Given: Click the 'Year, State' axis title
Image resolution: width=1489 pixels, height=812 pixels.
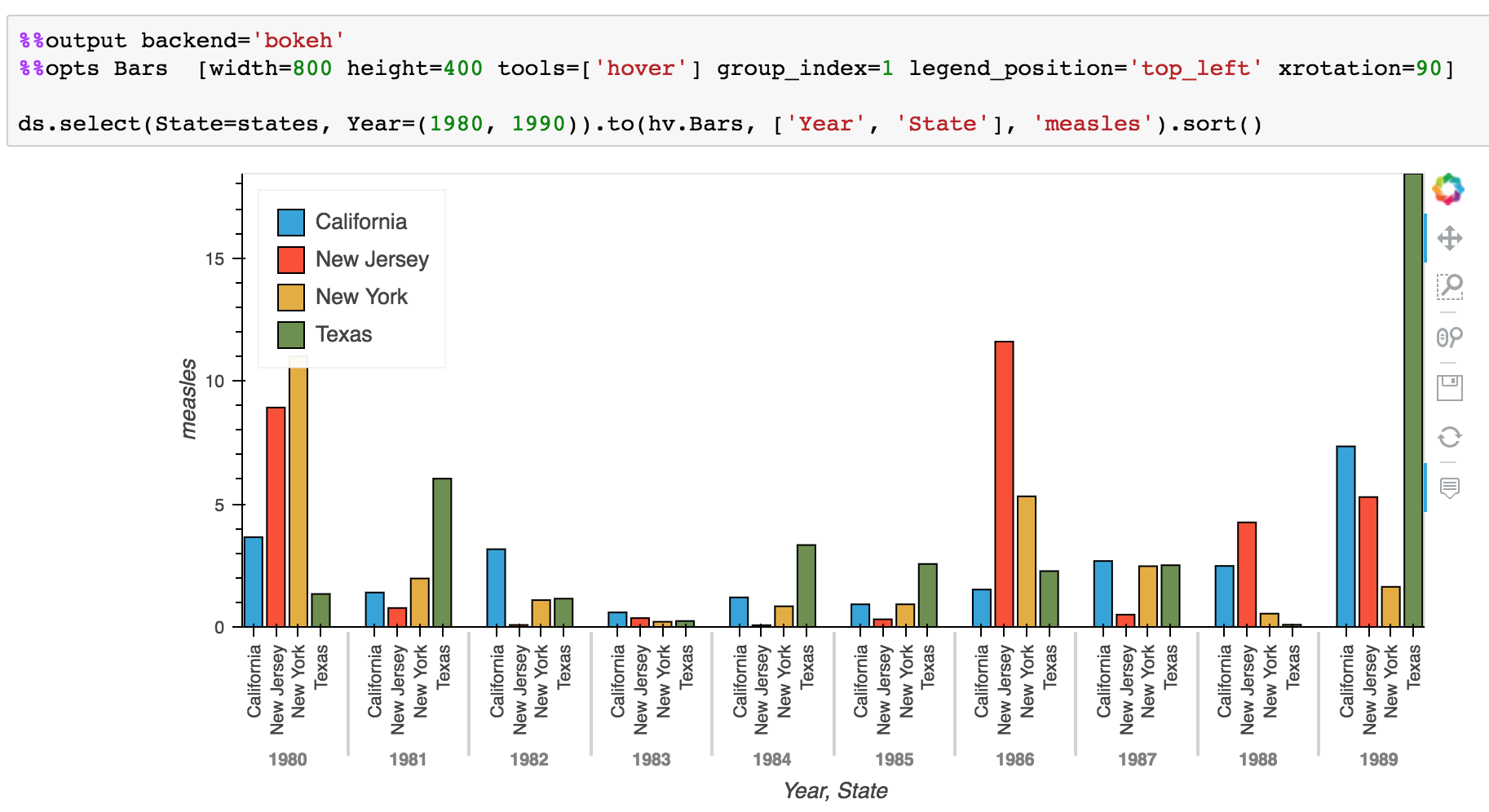Looking at the screenshot, I should pyautogui.click(x=837, y=790).
